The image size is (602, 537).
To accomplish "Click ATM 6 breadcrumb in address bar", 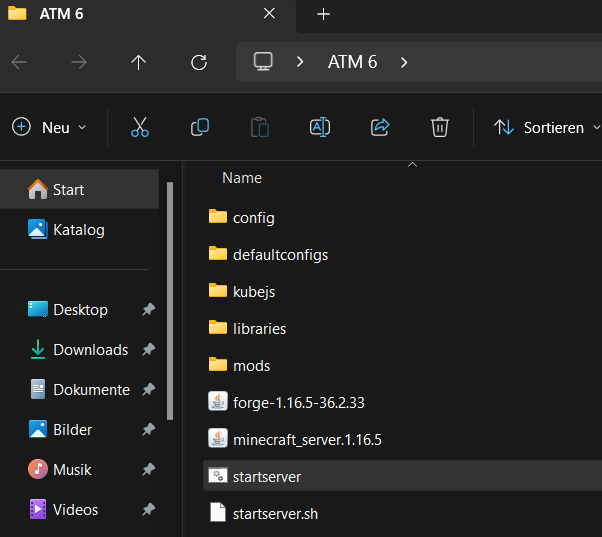I will [352, 62].
